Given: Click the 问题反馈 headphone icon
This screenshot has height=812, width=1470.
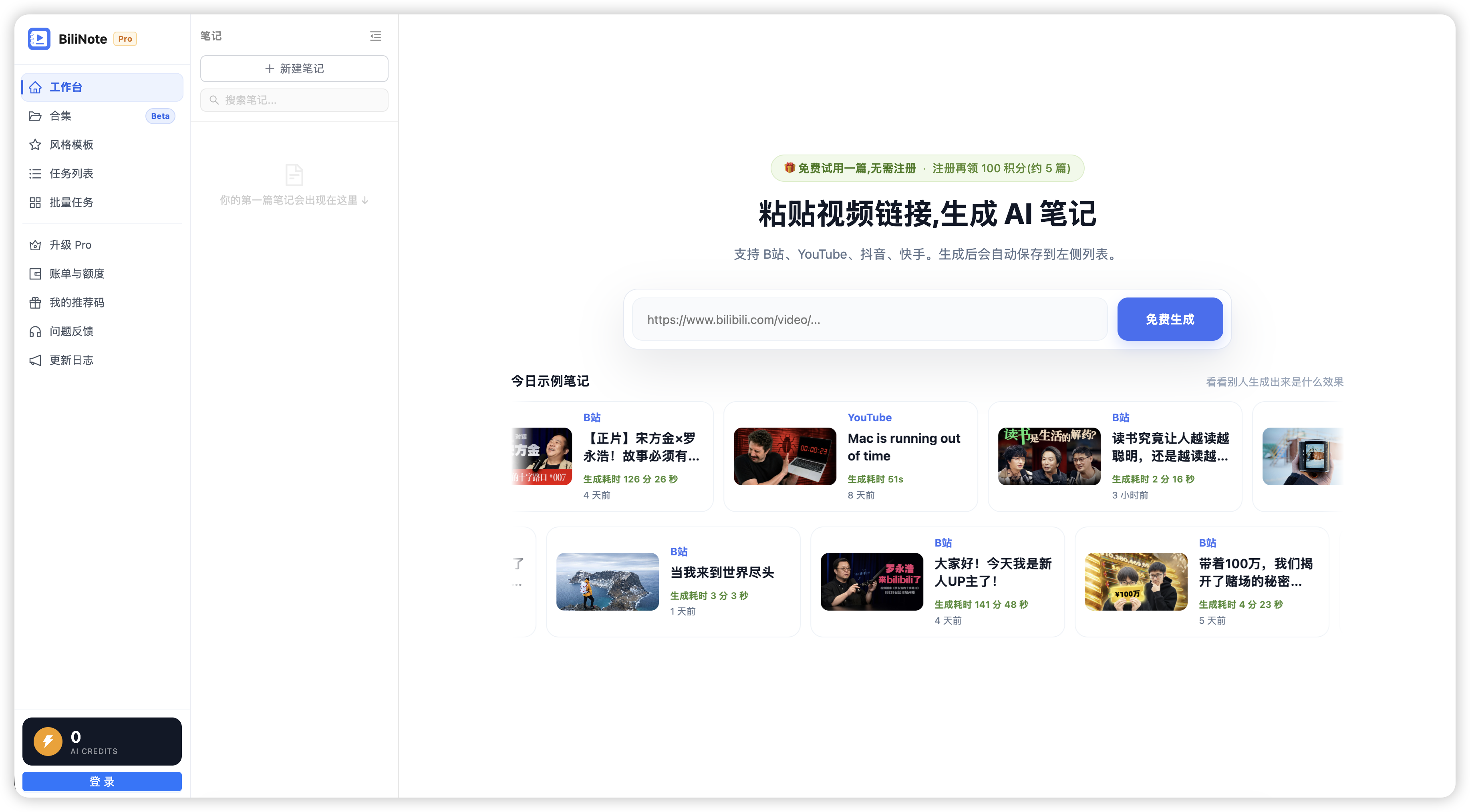Looking at the screenshot, I should [x=35, y=331].
